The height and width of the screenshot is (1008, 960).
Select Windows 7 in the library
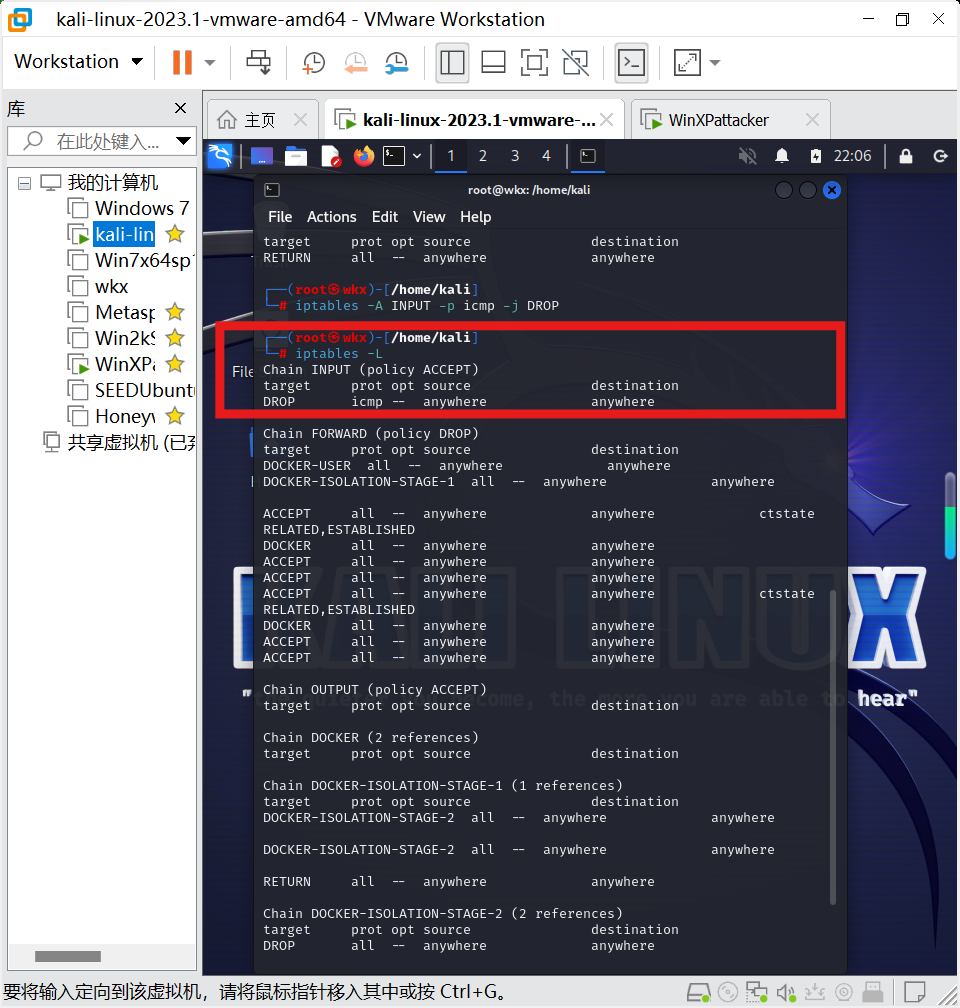pos(129,208)
